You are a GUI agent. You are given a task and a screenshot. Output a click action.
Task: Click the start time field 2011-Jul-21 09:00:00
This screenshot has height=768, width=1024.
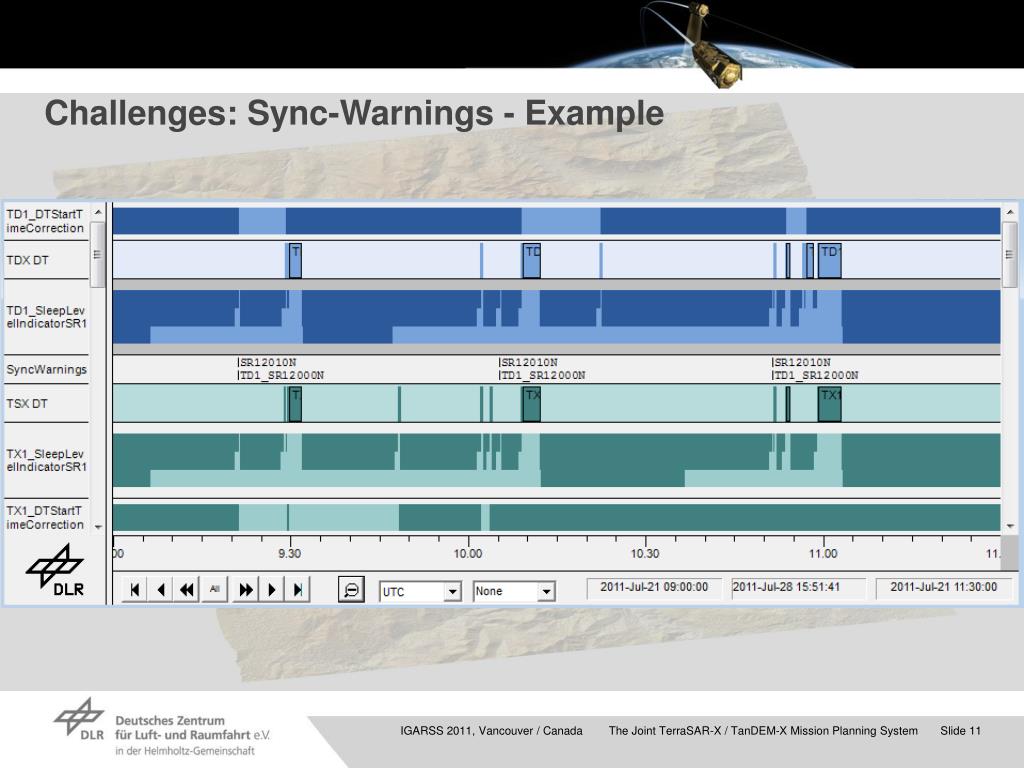coord(654,587)
